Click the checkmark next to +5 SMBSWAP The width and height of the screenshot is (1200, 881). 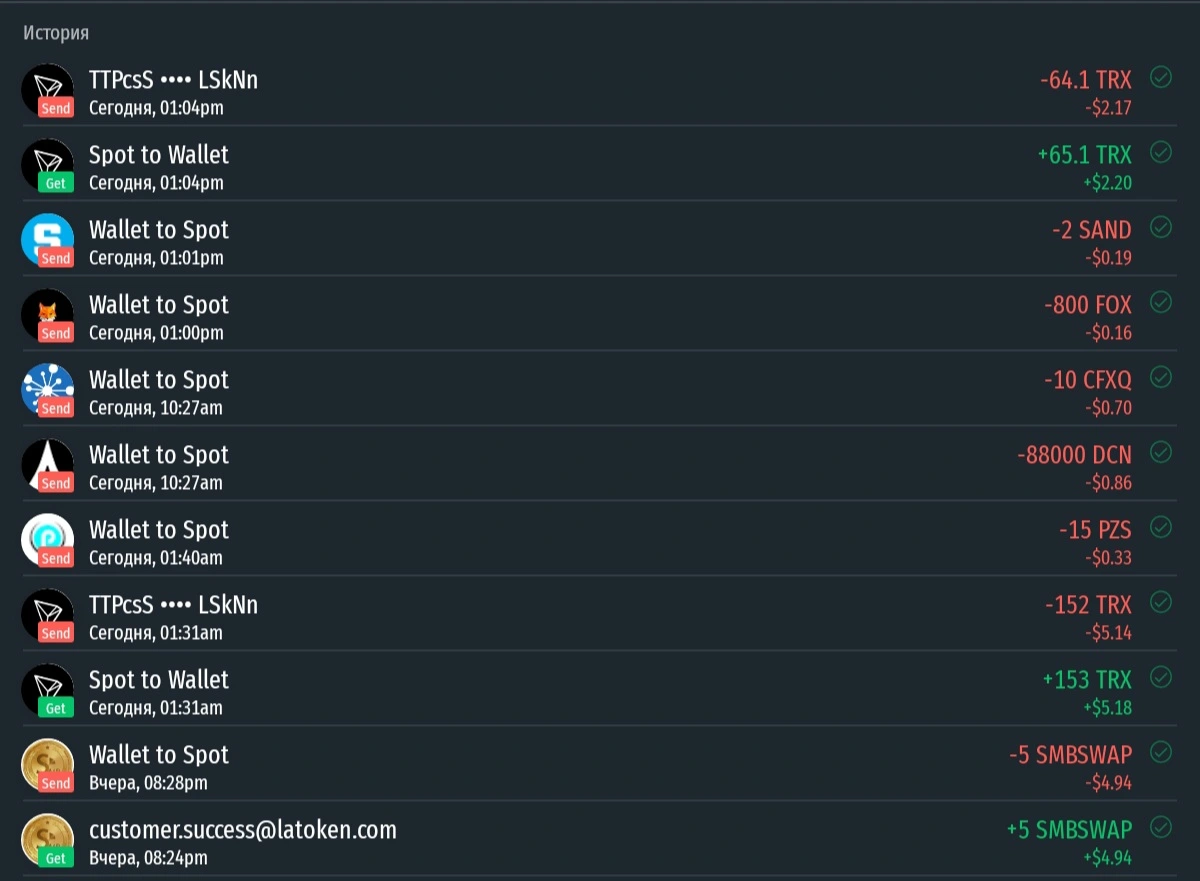click(1161, 827)
